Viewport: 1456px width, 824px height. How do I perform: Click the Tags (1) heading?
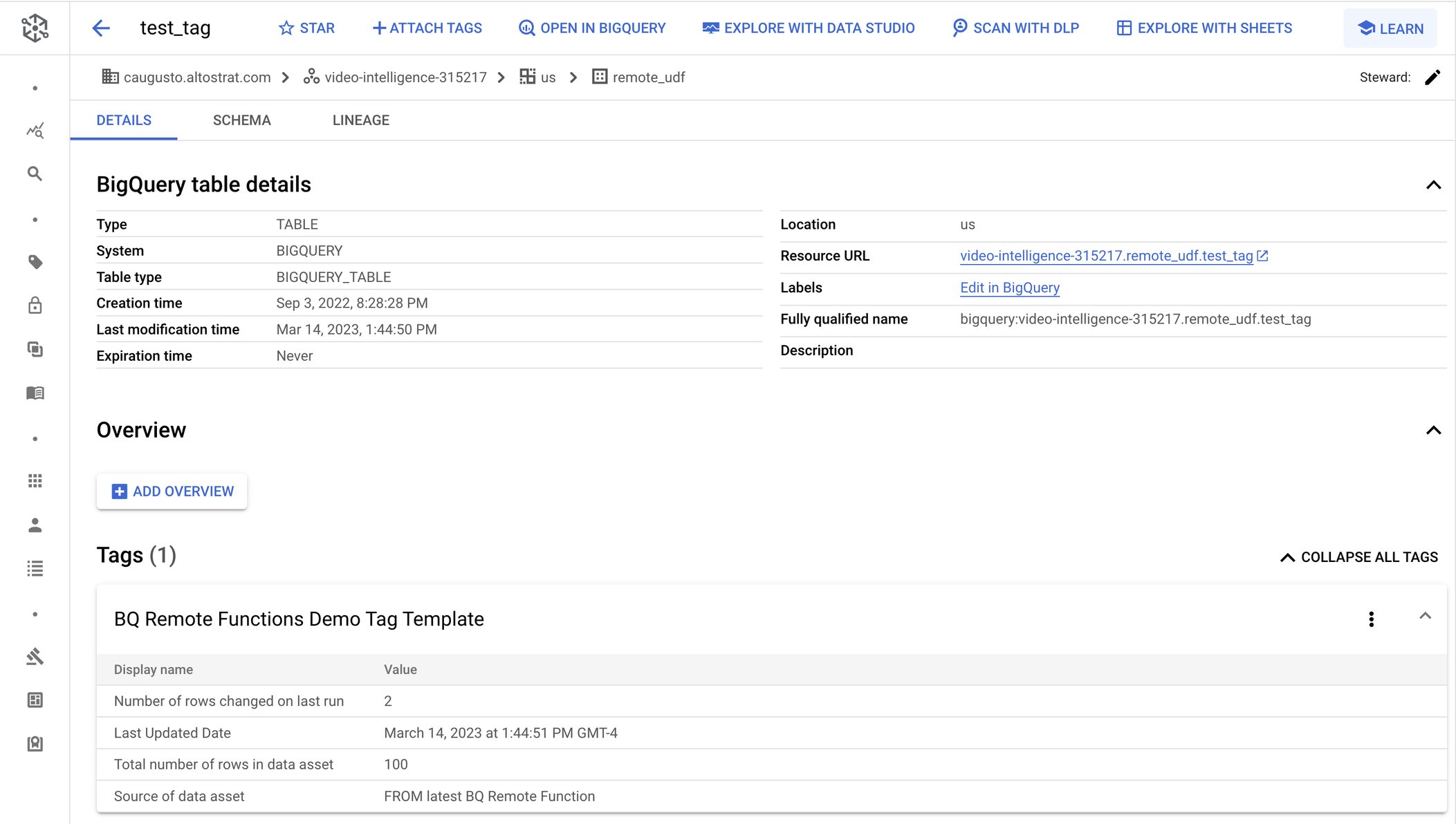click(x=136, y=555)
